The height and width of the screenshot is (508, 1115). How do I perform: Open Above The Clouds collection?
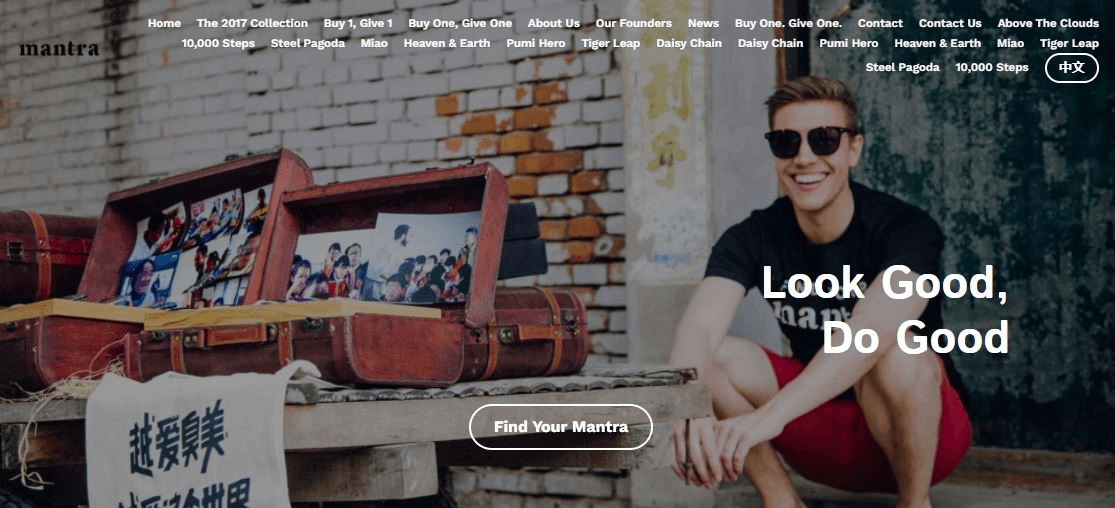point(1047,23)
